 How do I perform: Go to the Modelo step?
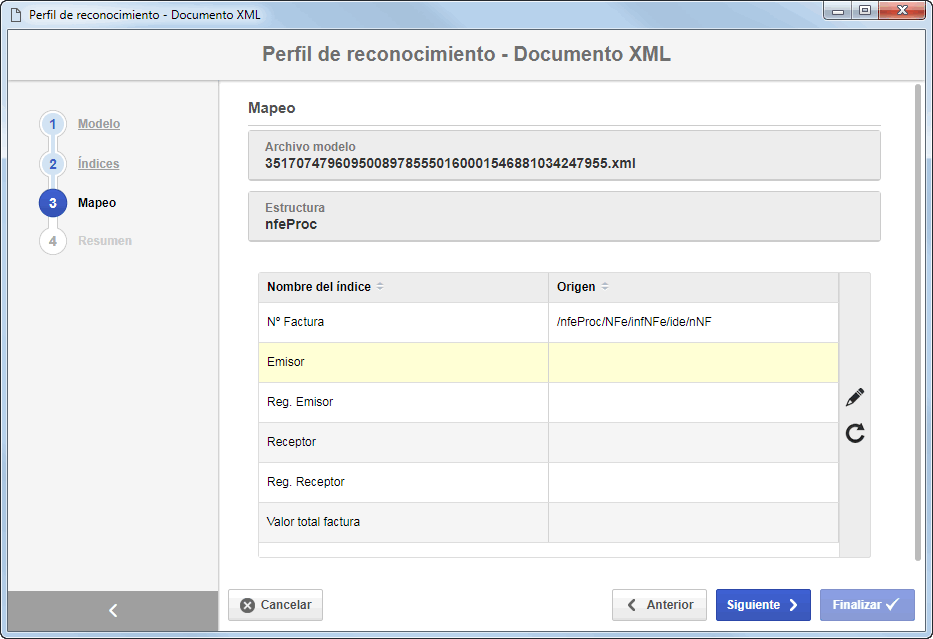pyautogui.click(x=99, y=124)
